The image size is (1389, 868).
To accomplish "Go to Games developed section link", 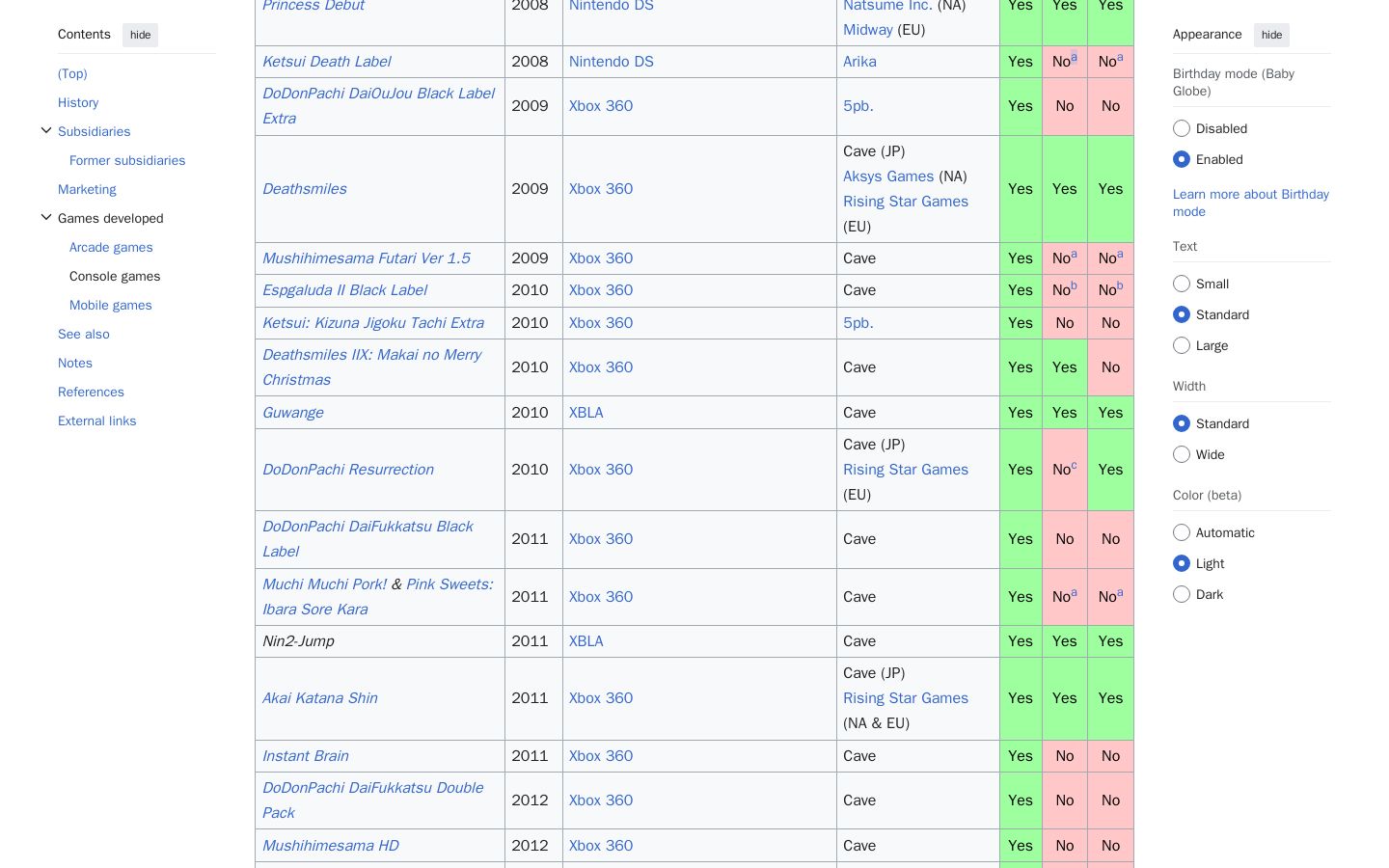I will (x=111, y=218).
